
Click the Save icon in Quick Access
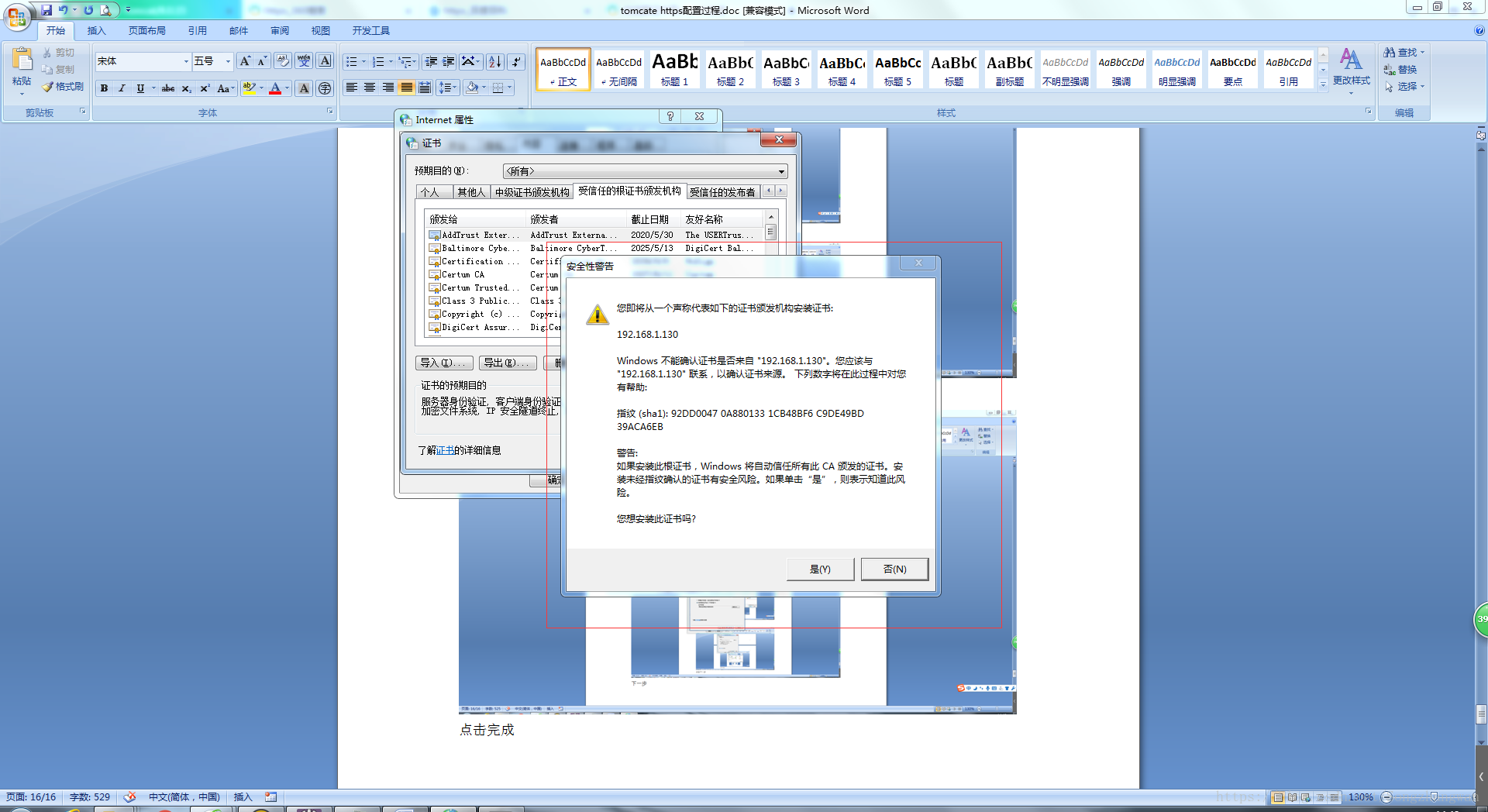46,10
